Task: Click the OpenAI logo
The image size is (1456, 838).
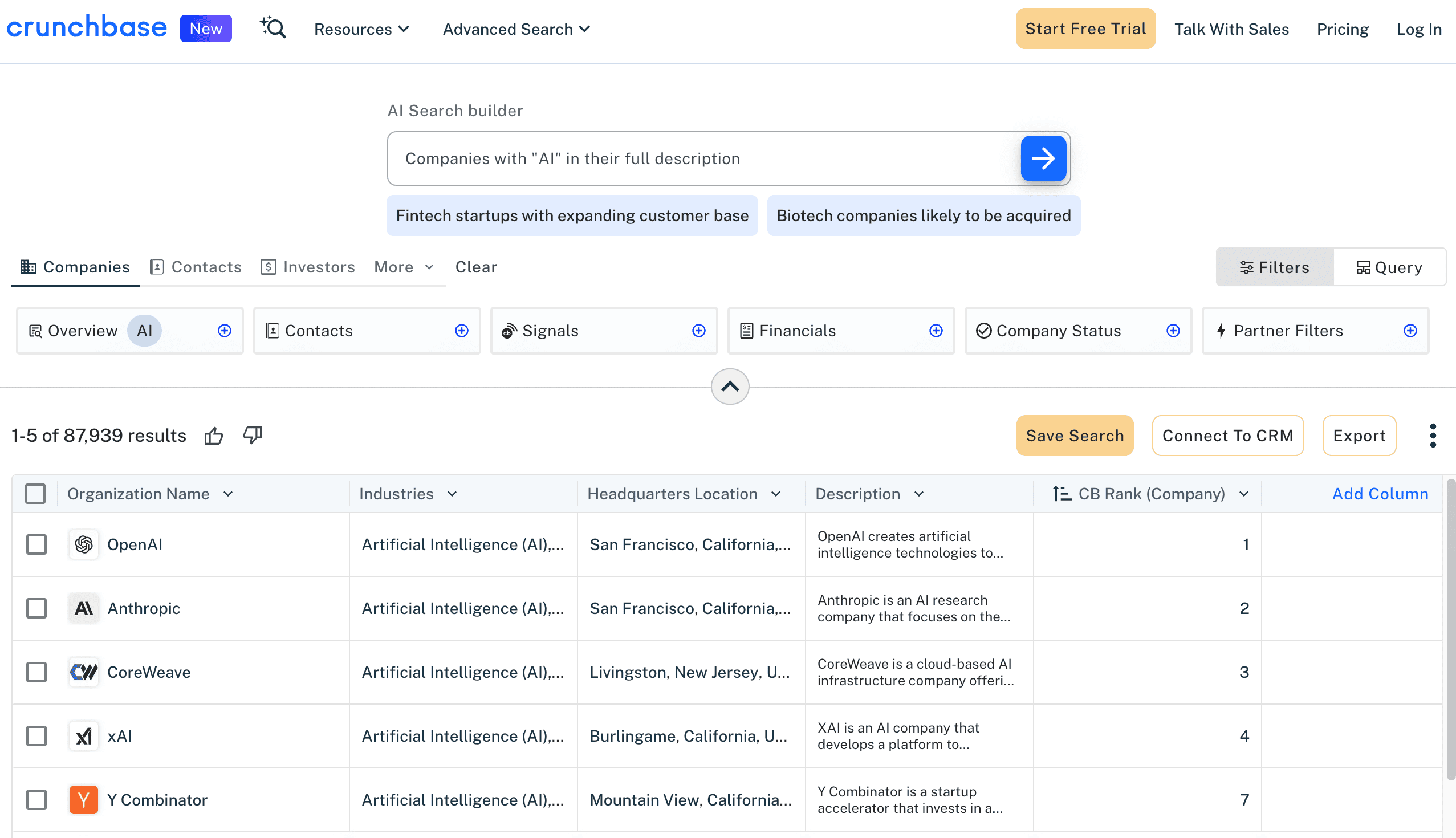Action: point(83,544)
